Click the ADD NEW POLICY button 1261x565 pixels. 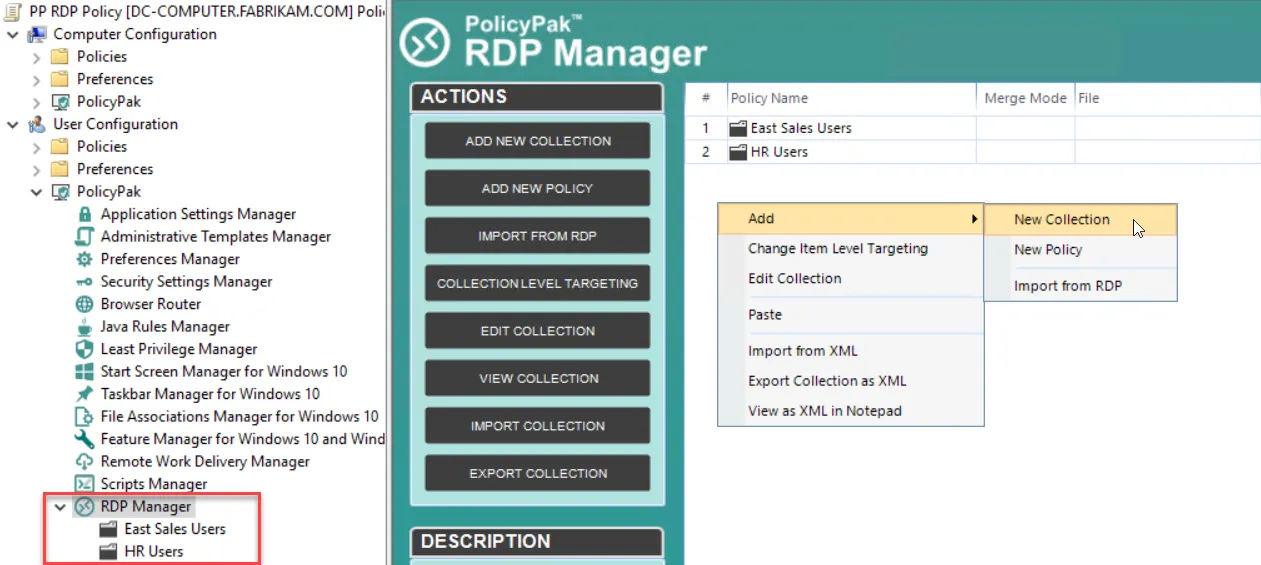pos(538,188)
